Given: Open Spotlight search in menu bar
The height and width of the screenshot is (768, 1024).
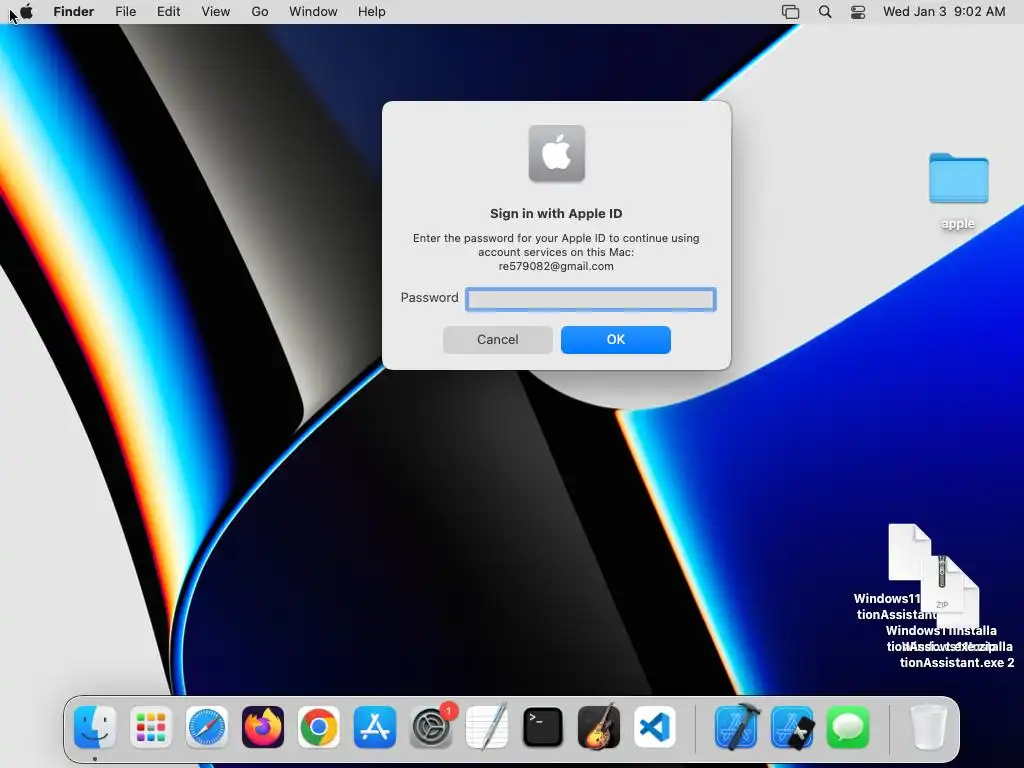Looking at the screenshot, I should click(825, 12).
